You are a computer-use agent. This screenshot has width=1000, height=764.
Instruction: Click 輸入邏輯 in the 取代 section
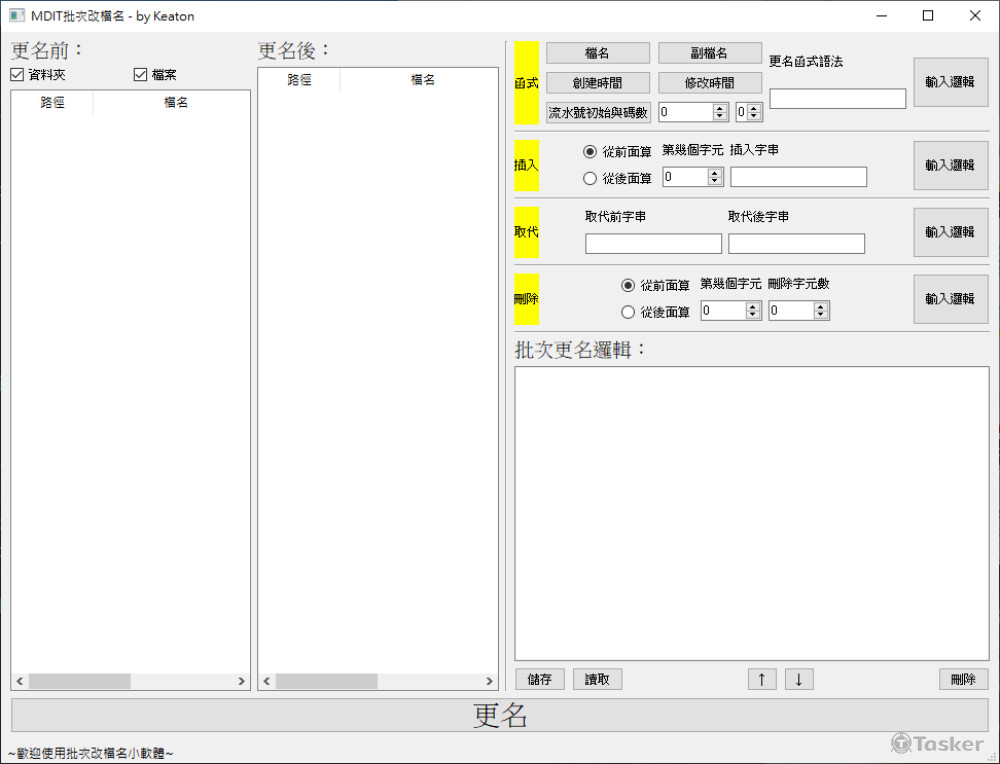click(949, 232)
